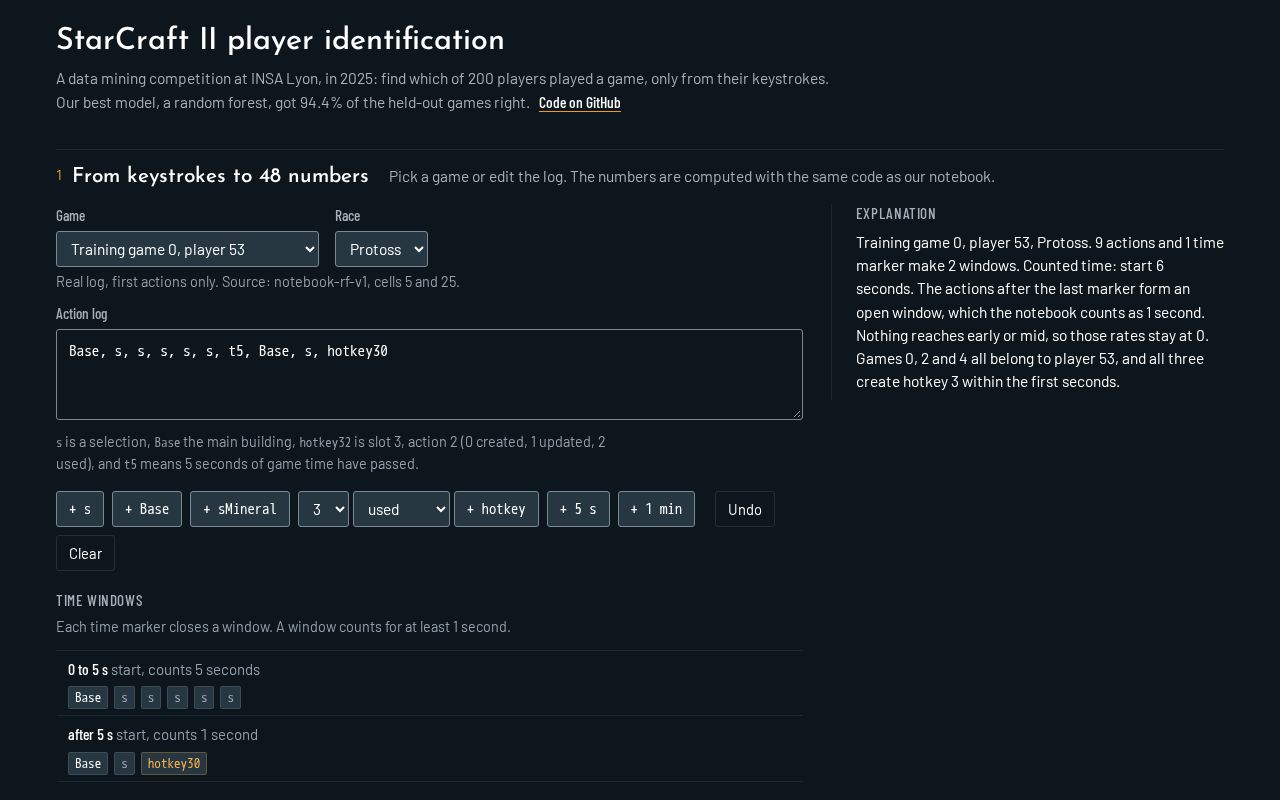Click the + Base button

tap(147, 509)
